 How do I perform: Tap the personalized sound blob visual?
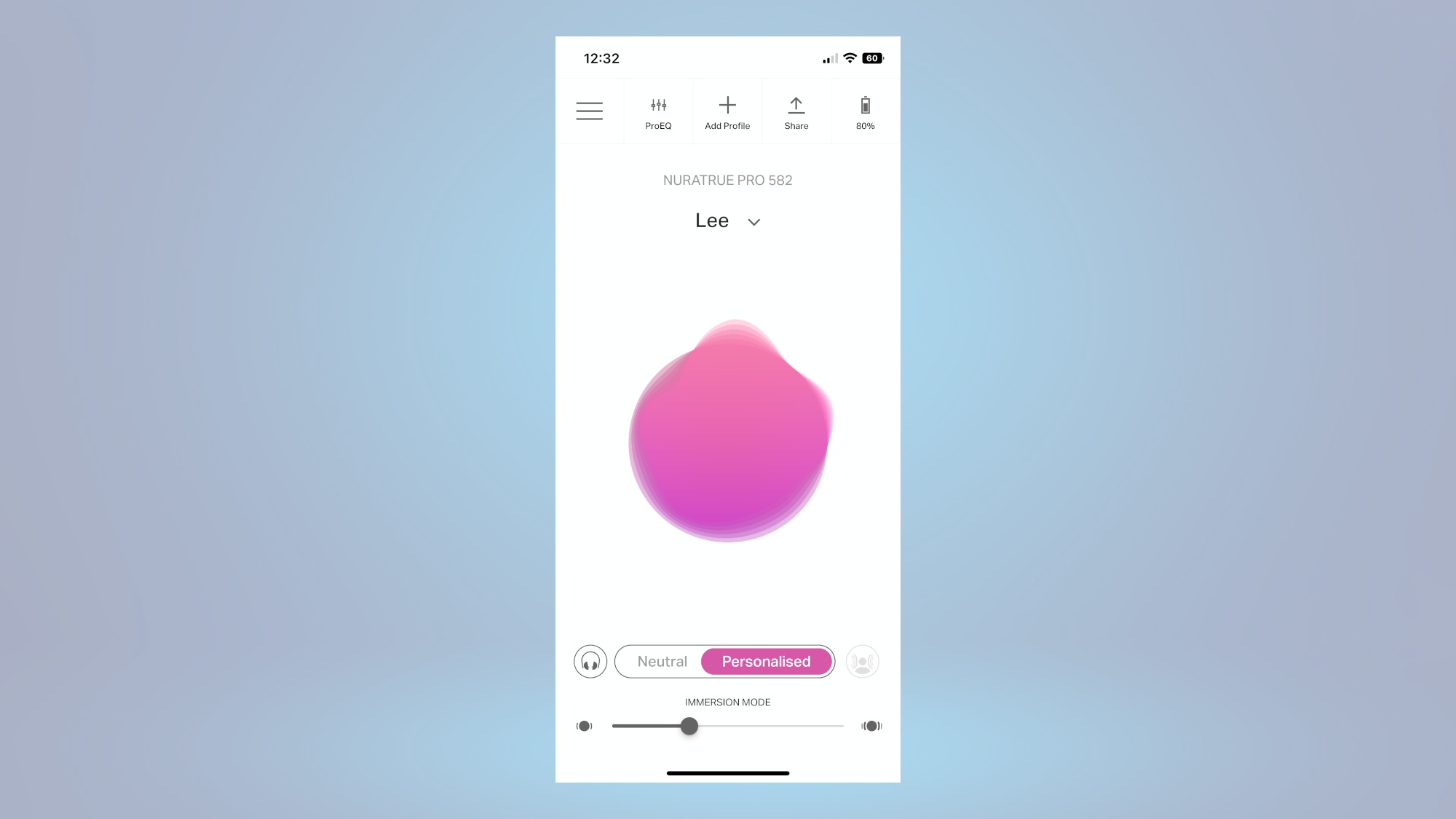pos(728,430)
